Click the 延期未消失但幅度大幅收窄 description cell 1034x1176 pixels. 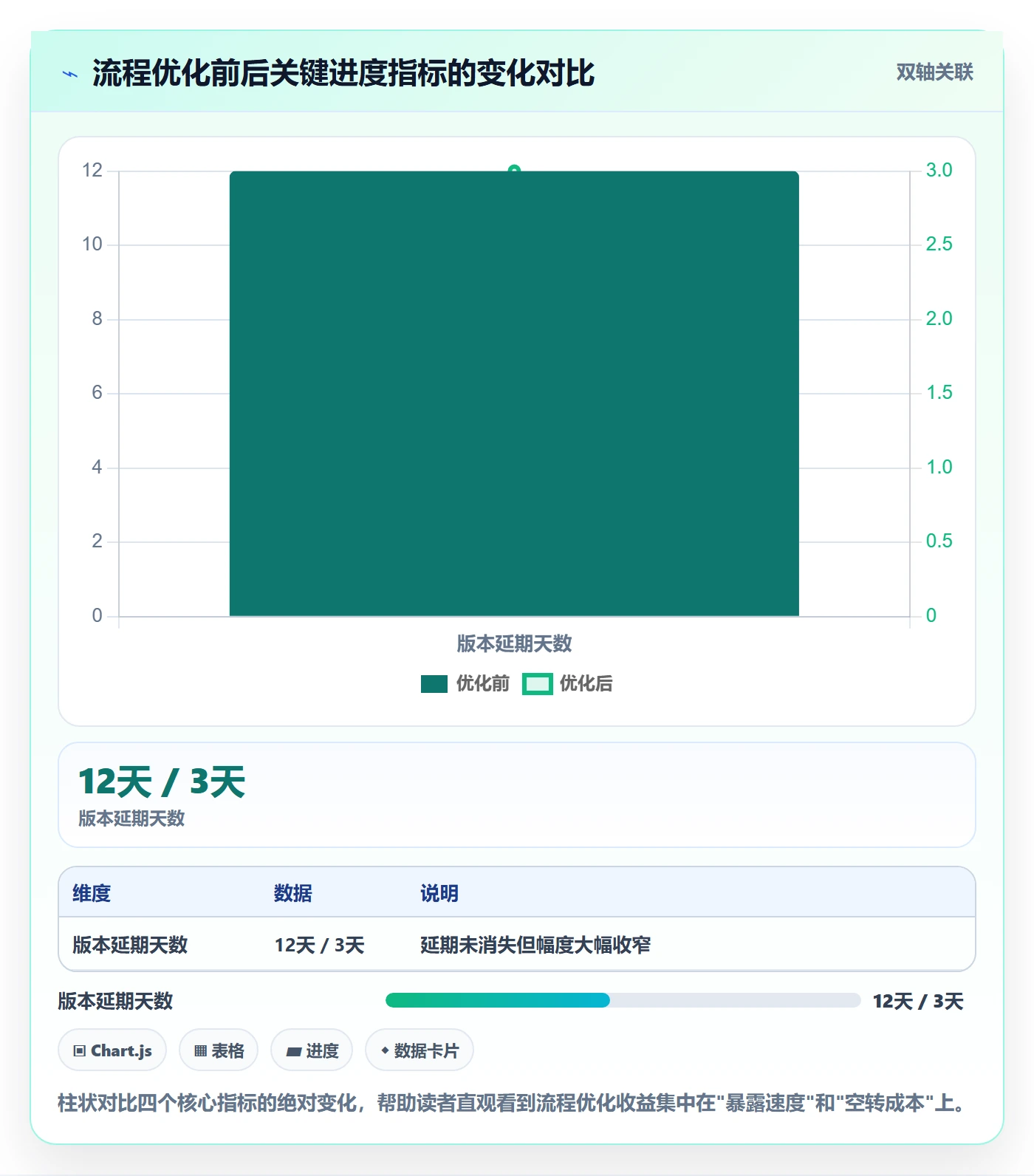click(x=535, y=945)
